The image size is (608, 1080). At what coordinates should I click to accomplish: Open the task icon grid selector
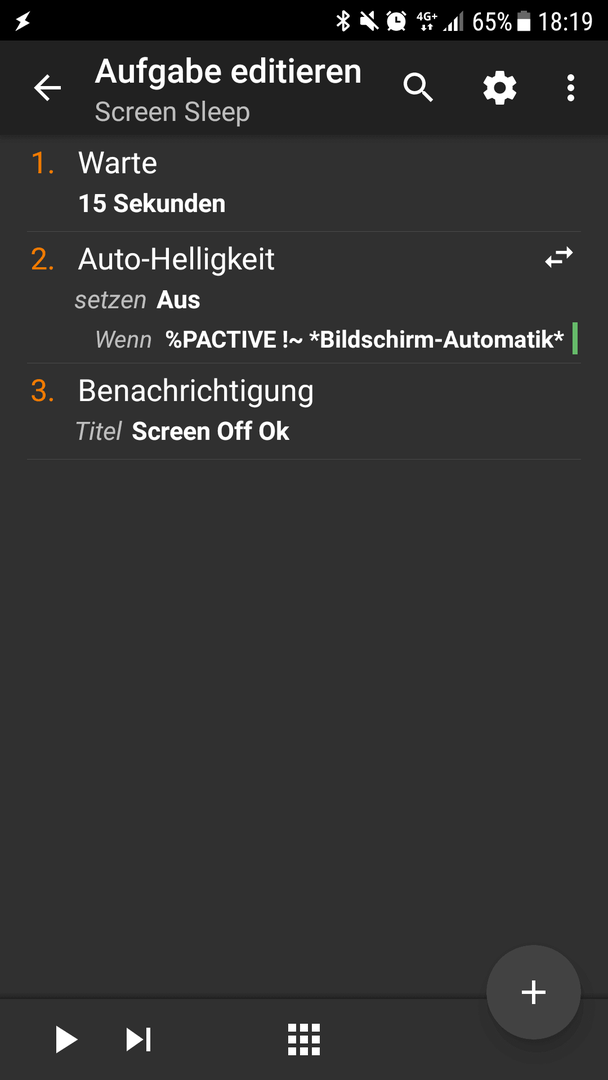point(304,1039)
